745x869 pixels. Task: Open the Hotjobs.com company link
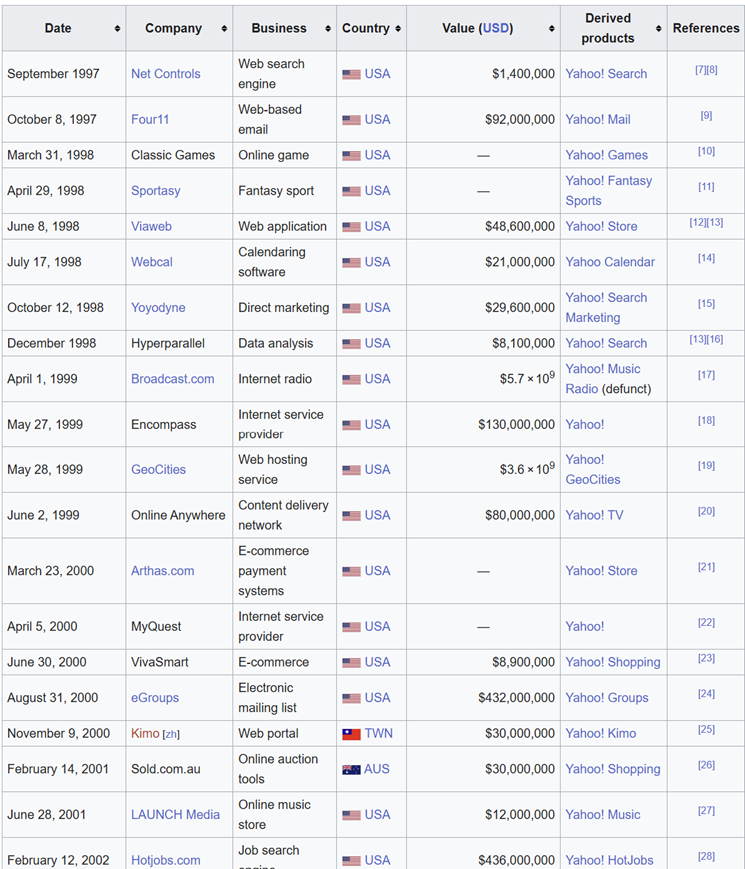click(166, 860)
